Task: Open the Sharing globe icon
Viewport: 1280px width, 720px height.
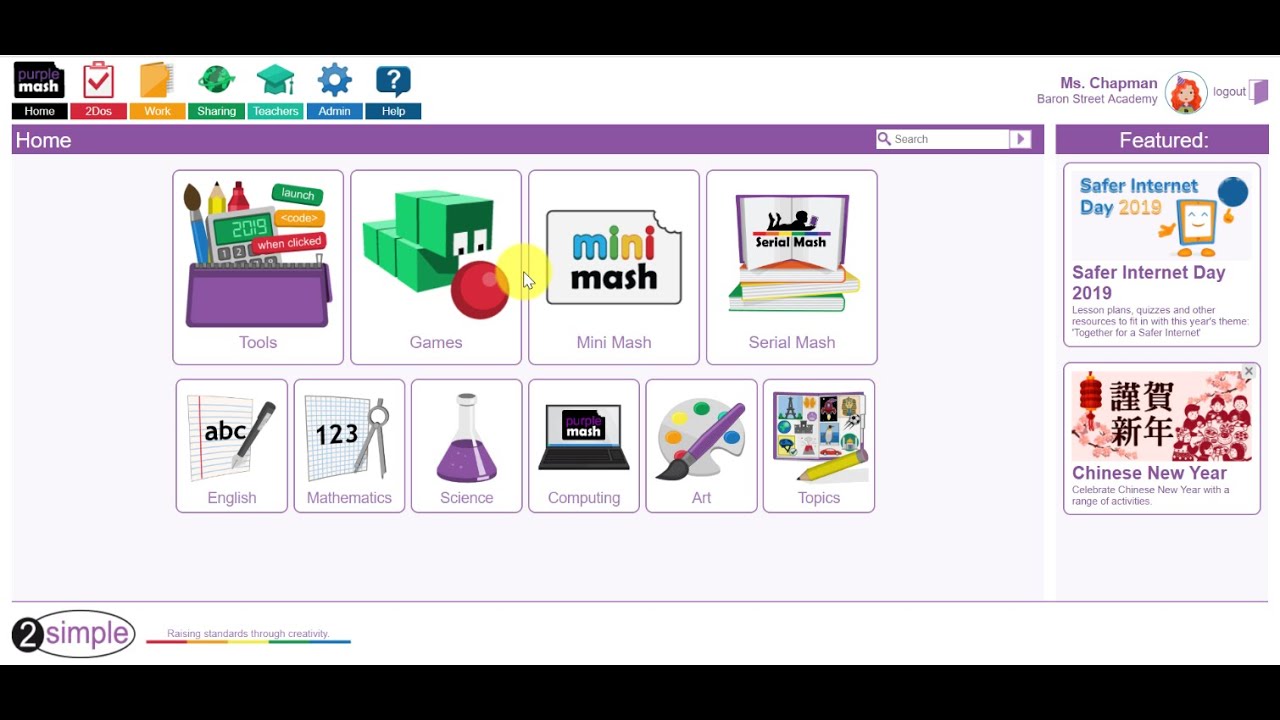Action: (216, 80)
